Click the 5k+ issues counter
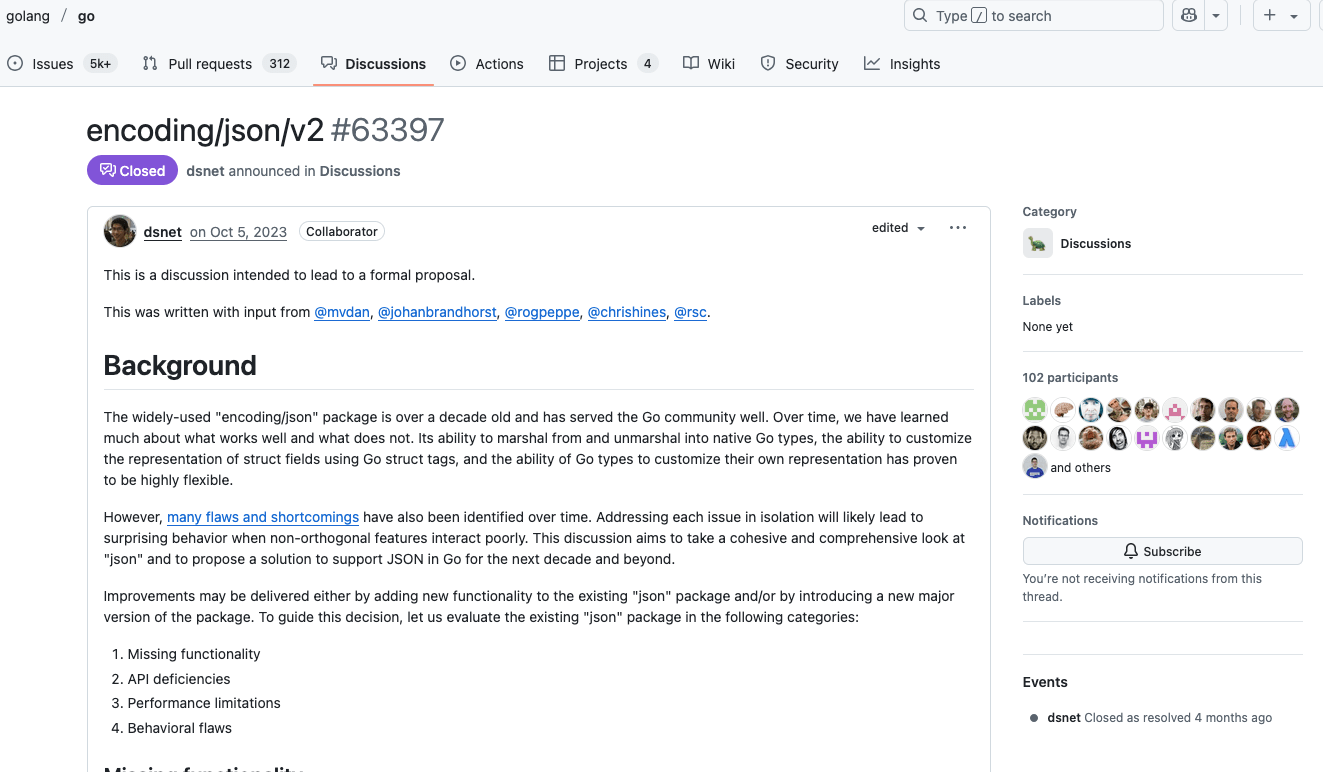The height and width of the screenshot is (772, 1323). click(100, 64)
